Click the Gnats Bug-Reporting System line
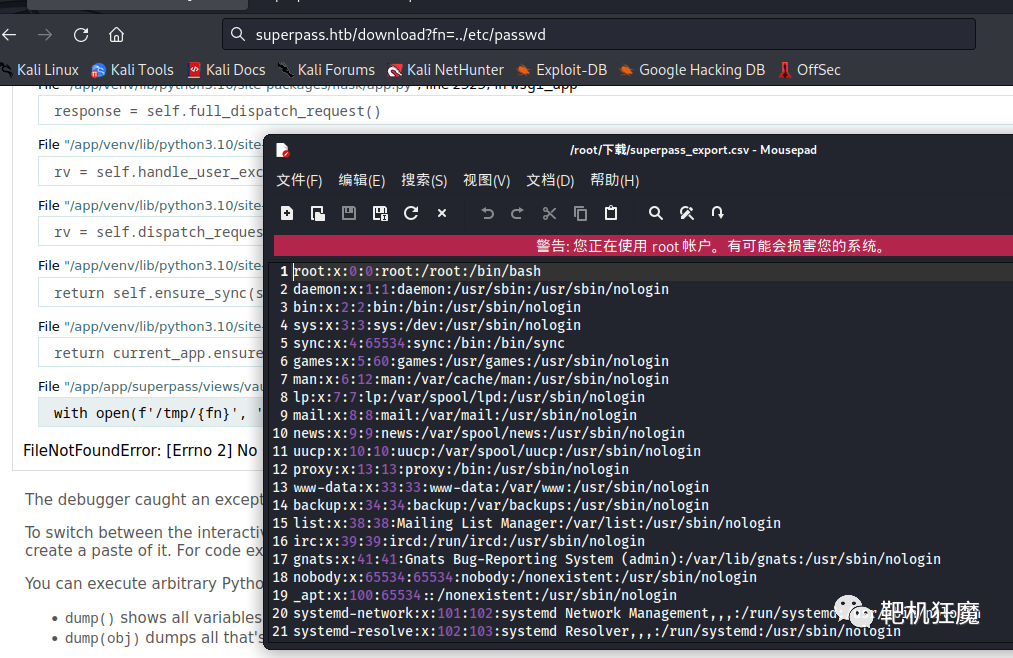The height and width of the screenshot is (658, 1013). [617, 560]
